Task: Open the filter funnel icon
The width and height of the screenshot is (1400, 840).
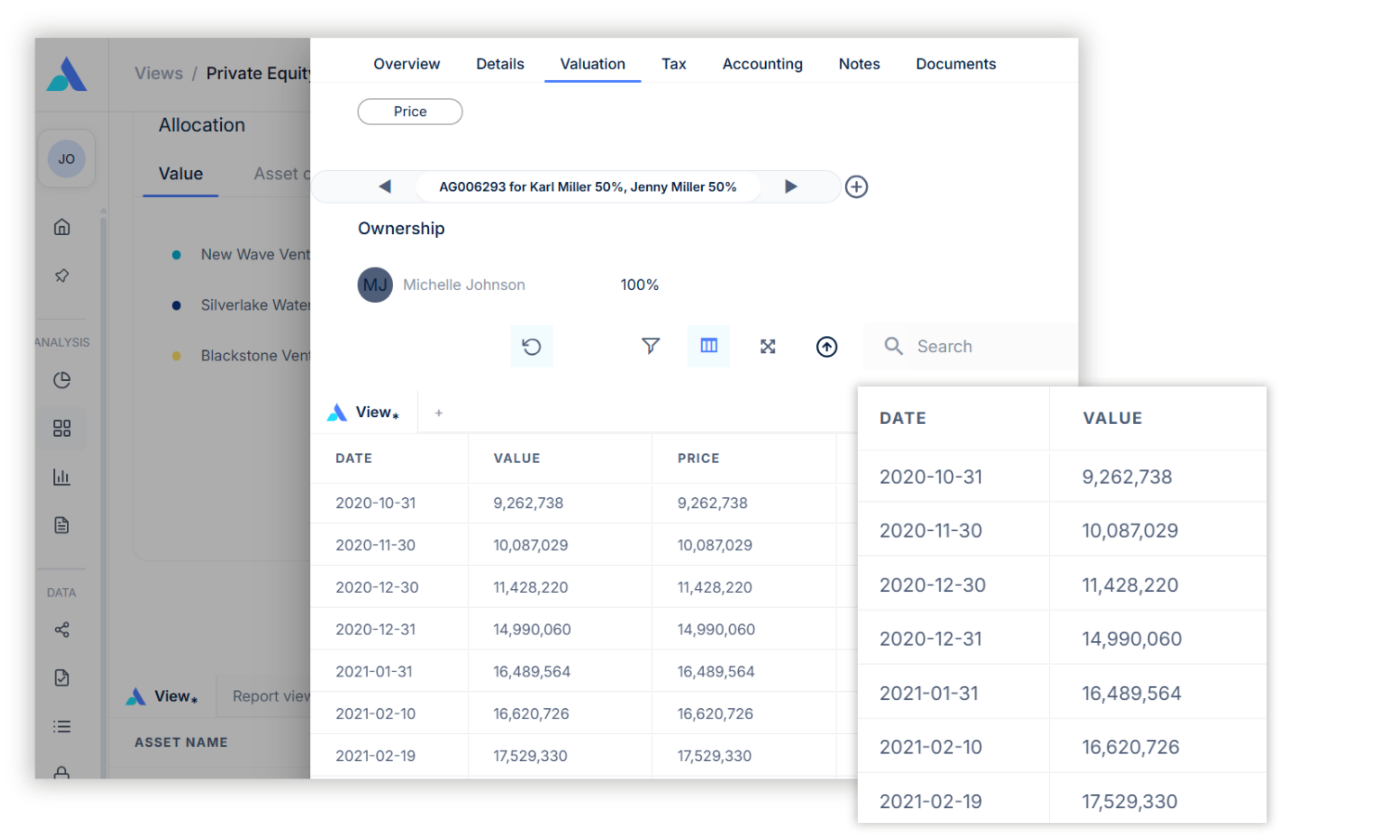Action: coord(650,346)
